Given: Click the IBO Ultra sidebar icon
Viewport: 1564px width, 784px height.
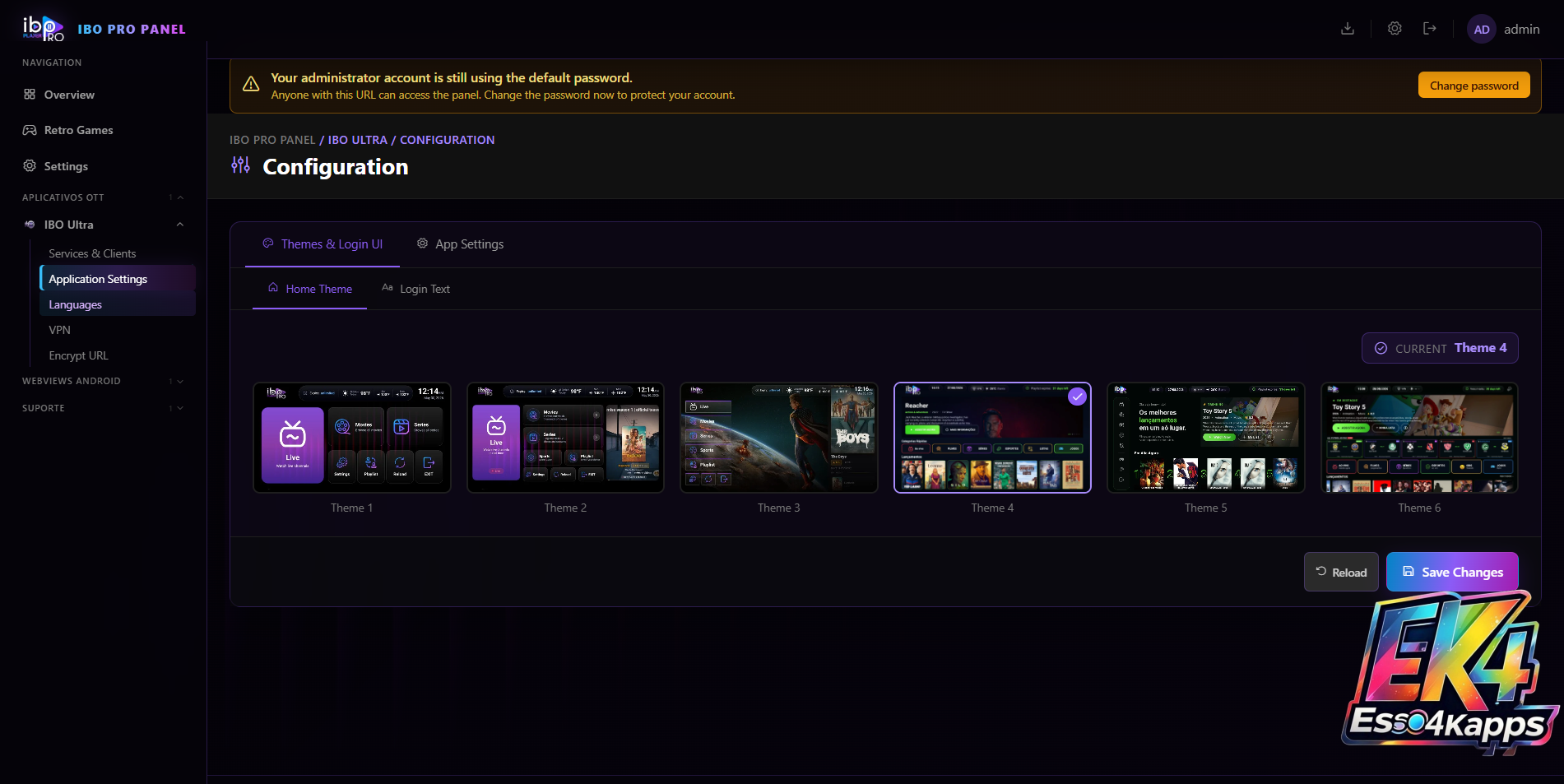Looking at the screenshot, I should coord(30,225).
